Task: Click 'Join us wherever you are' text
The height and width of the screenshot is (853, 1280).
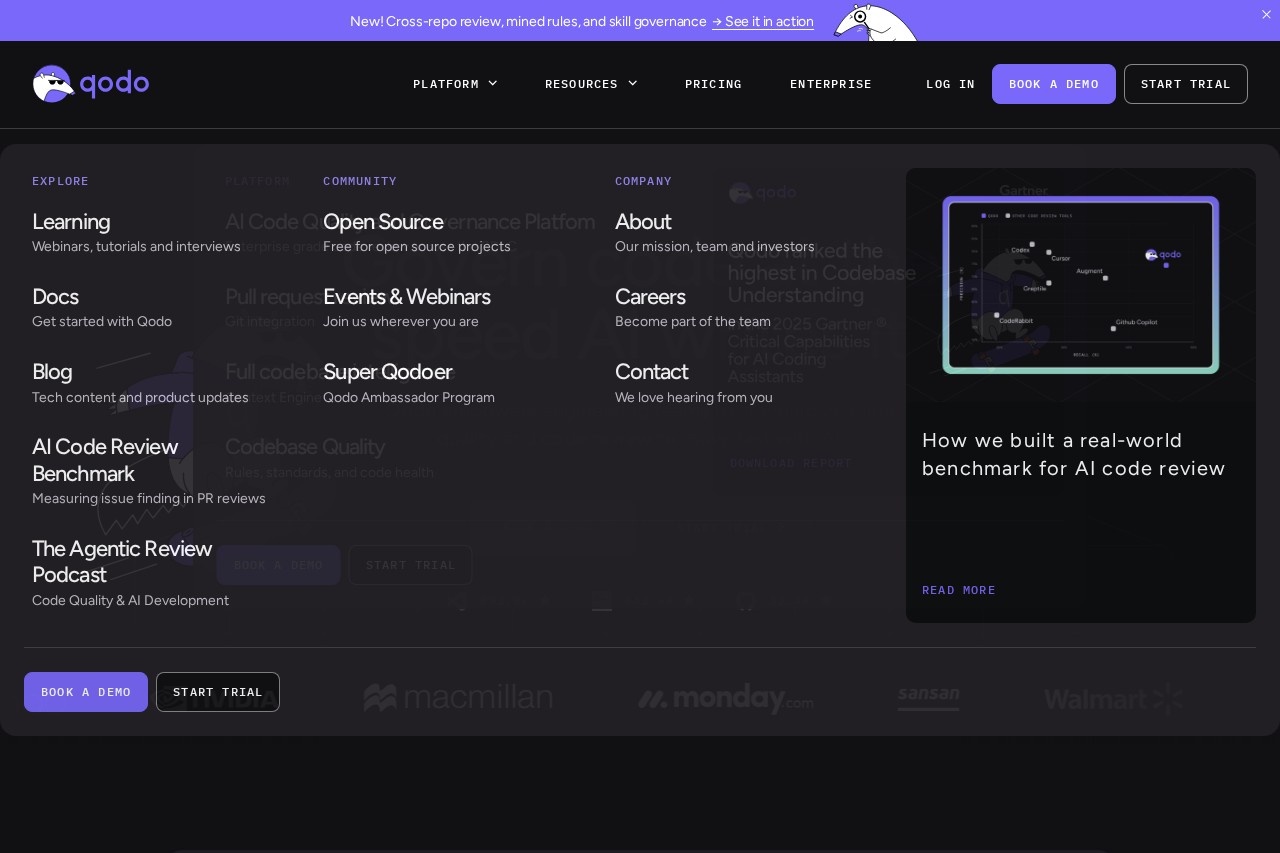Action: click(401, 321)
